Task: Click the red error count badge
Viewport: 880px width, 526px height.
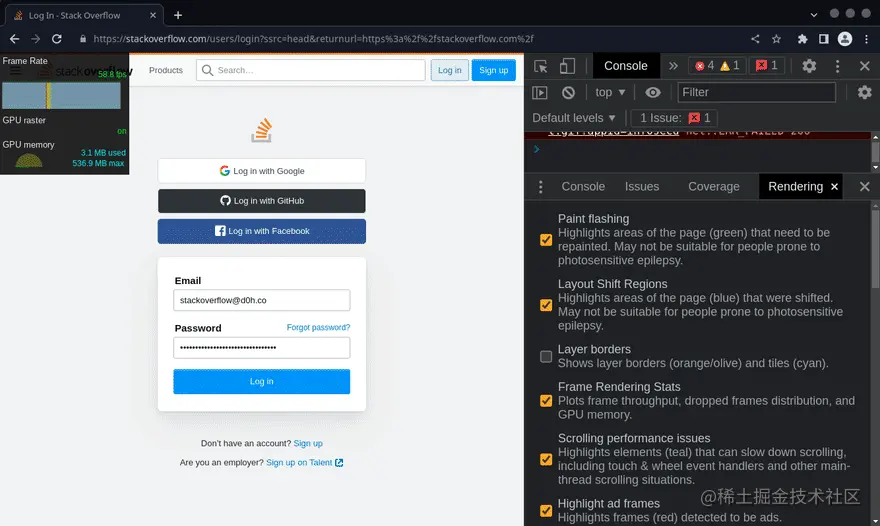Action: [705, 66]
